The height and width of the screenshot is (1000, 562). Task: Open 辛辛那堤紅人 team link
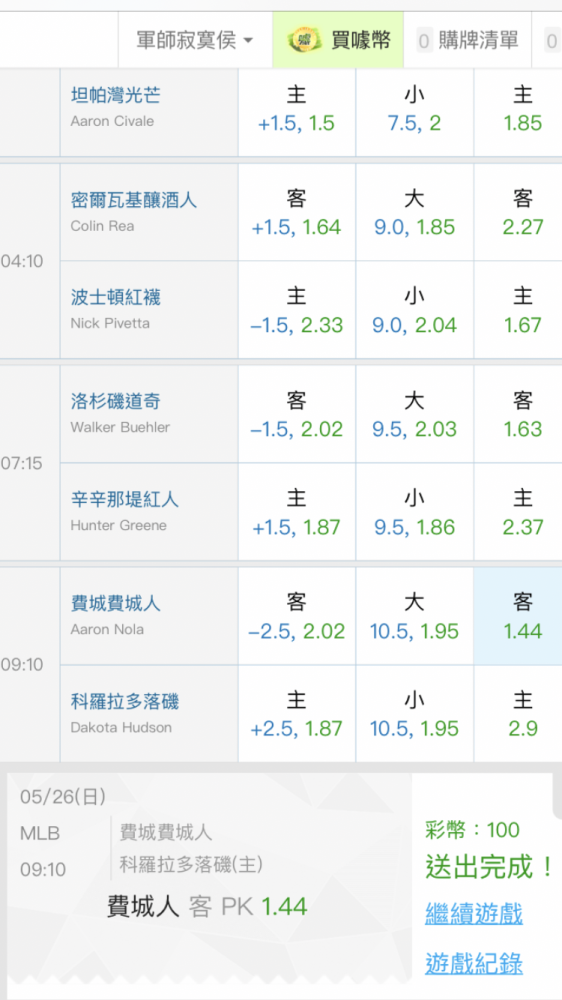[x=124, y=499]
